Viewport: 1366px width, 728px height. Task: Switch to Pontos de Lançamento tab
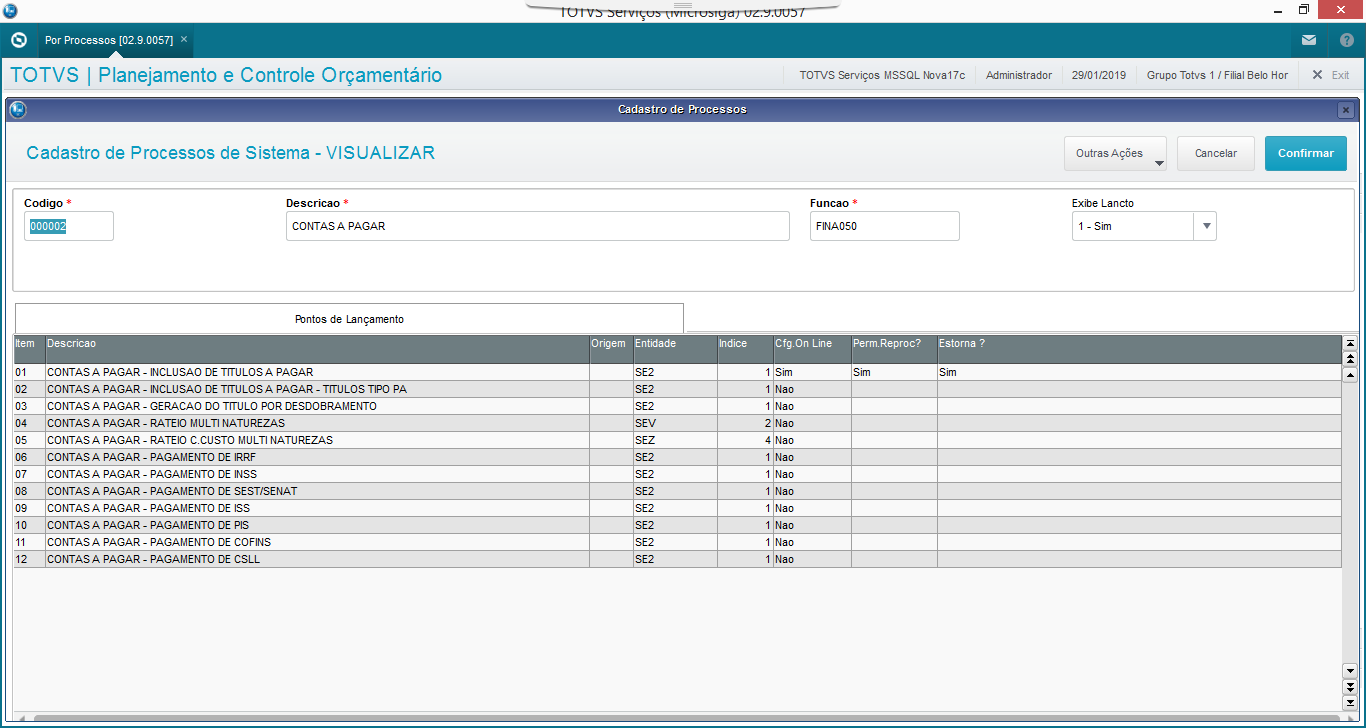[x=349, y=319]
